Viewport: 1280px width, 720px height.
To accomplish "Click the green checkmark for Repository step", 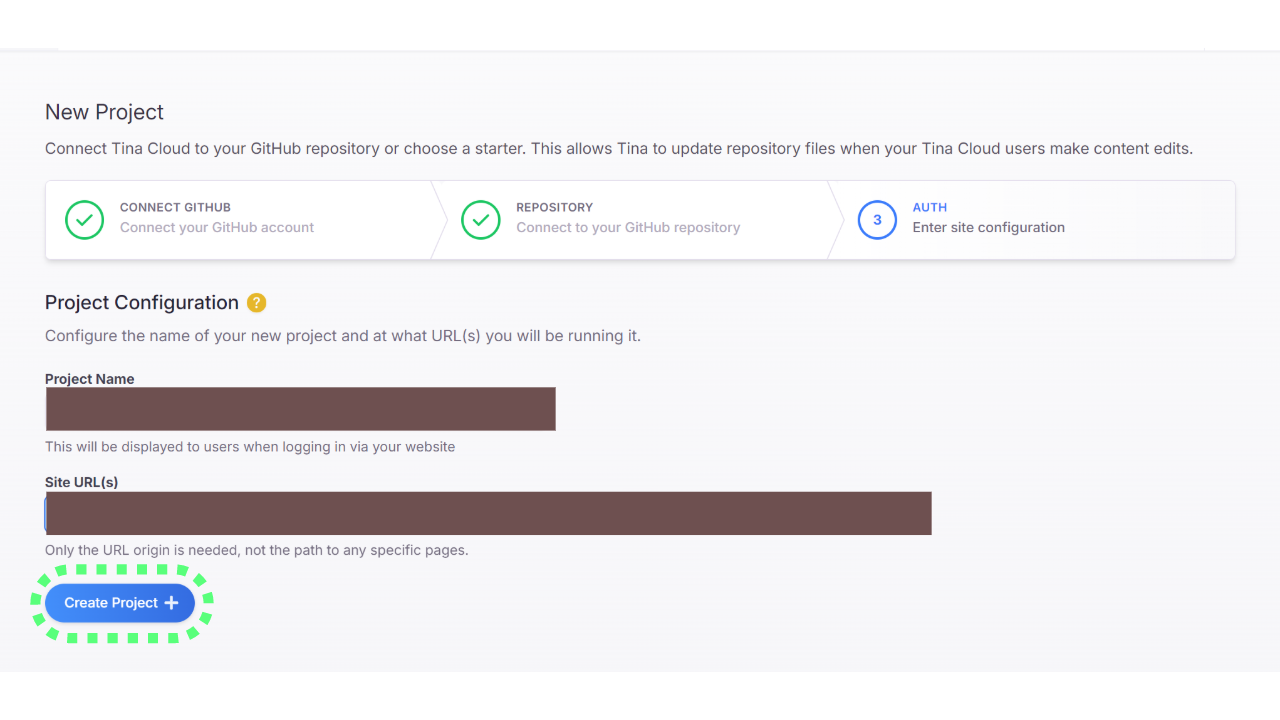I will coord(481,220).
